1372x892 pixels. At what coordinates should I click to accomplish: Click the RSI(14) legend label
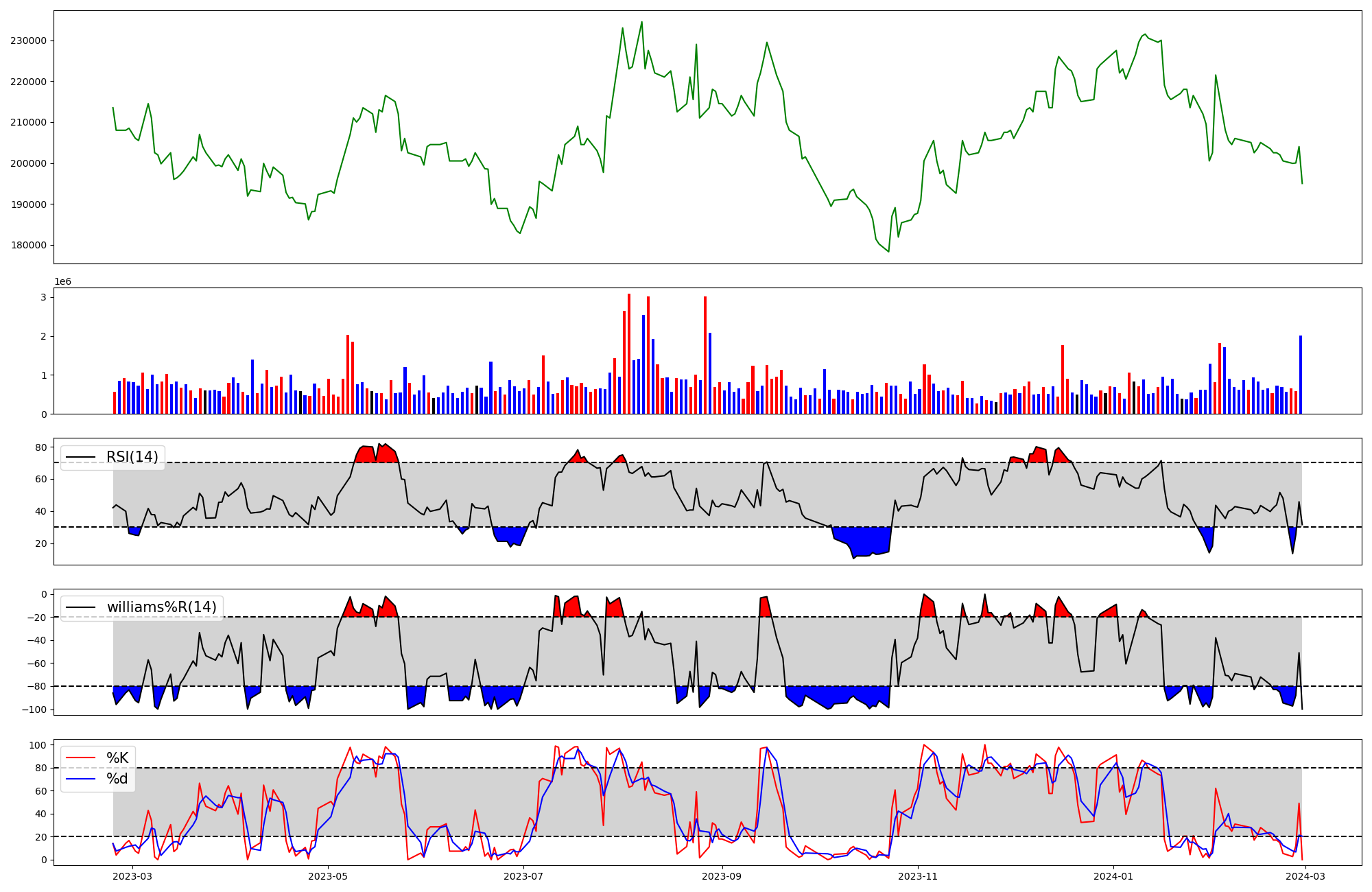[132, 457]
